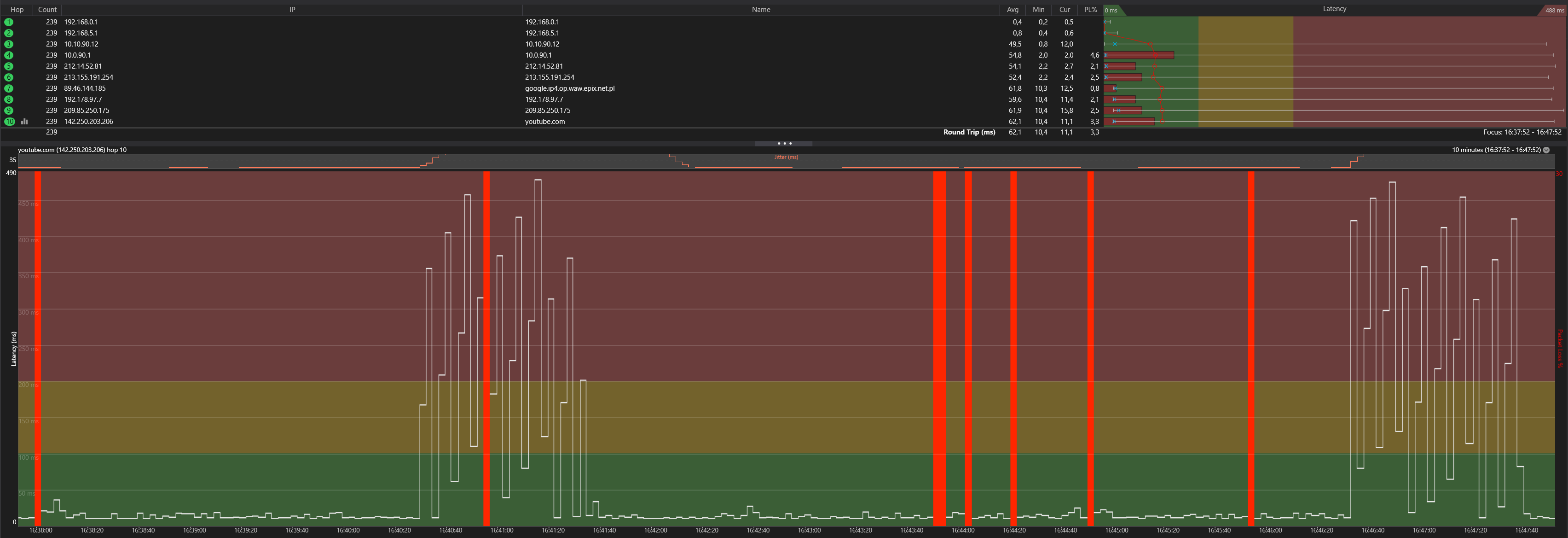The image size is (1568, 538).
Task: Click the Avg column header
Action: [1012, 10]
